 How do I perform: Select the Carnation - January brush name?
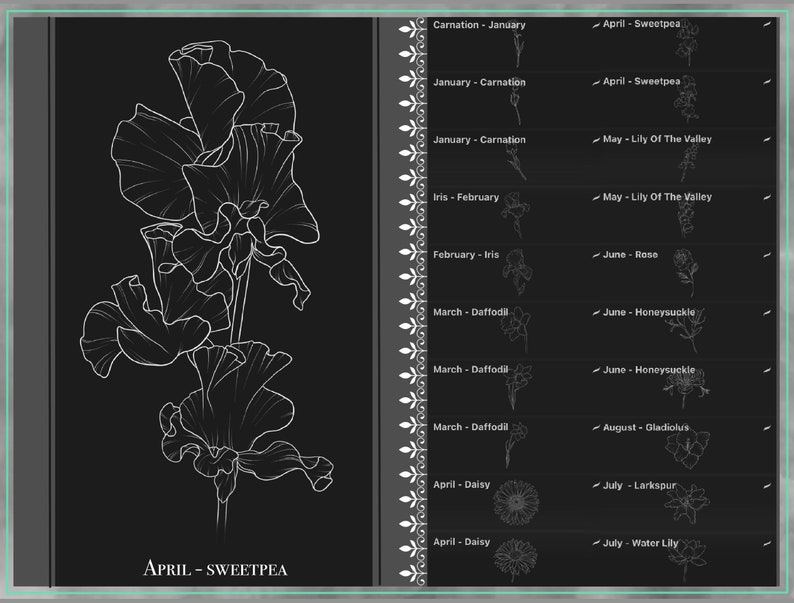tap(479, 25)
